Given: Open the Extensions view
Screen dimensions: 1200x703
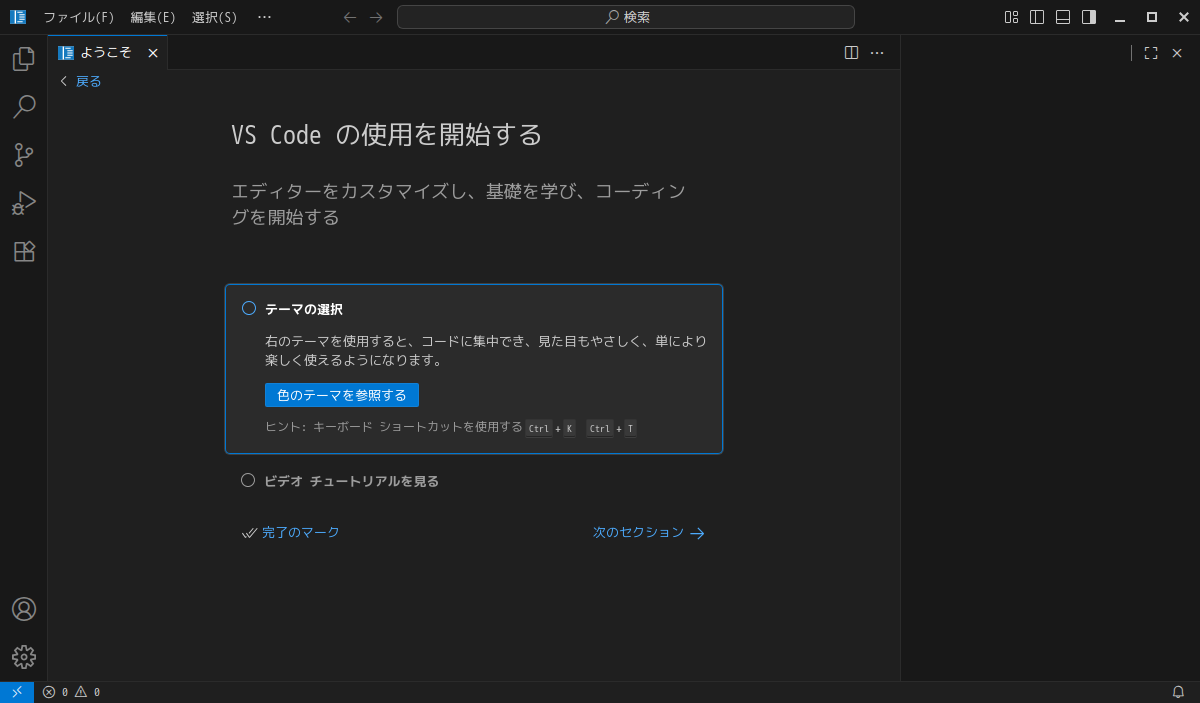Looking at the screenshot, I should click(23, 251).
